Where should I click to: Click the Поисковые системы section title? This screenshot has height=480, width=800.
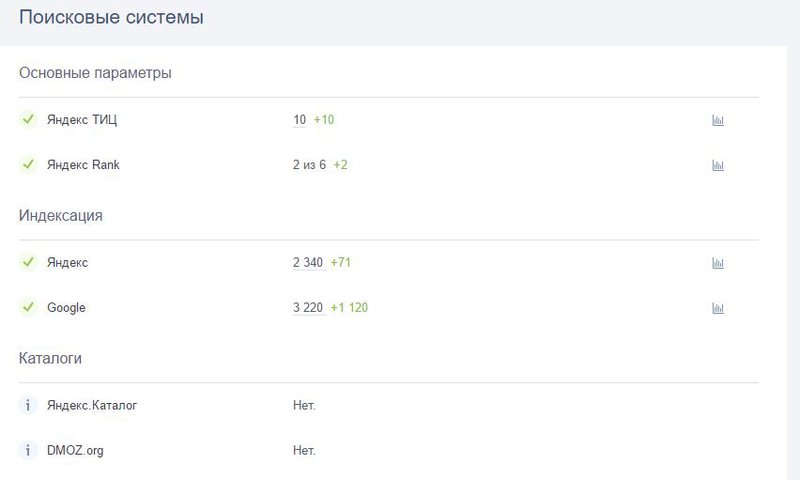point(111,18)
